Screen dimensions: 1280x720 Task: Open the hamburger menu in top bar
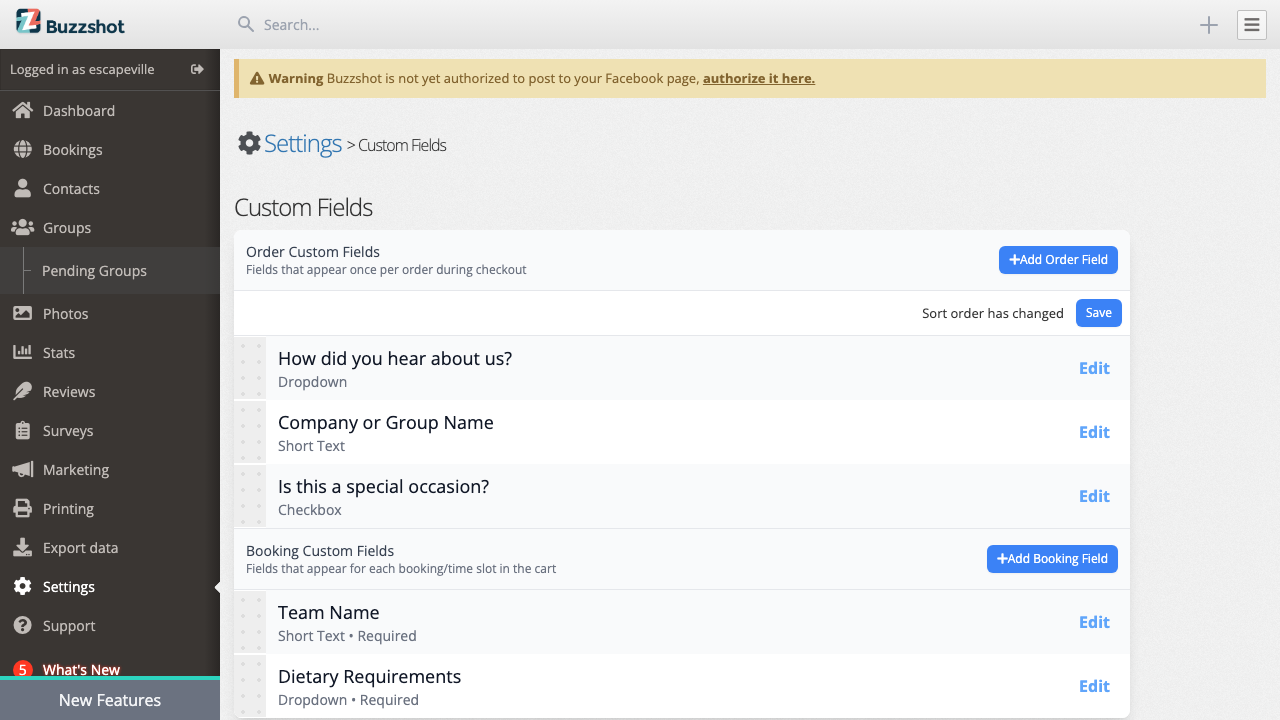(x=1251, y=25)
